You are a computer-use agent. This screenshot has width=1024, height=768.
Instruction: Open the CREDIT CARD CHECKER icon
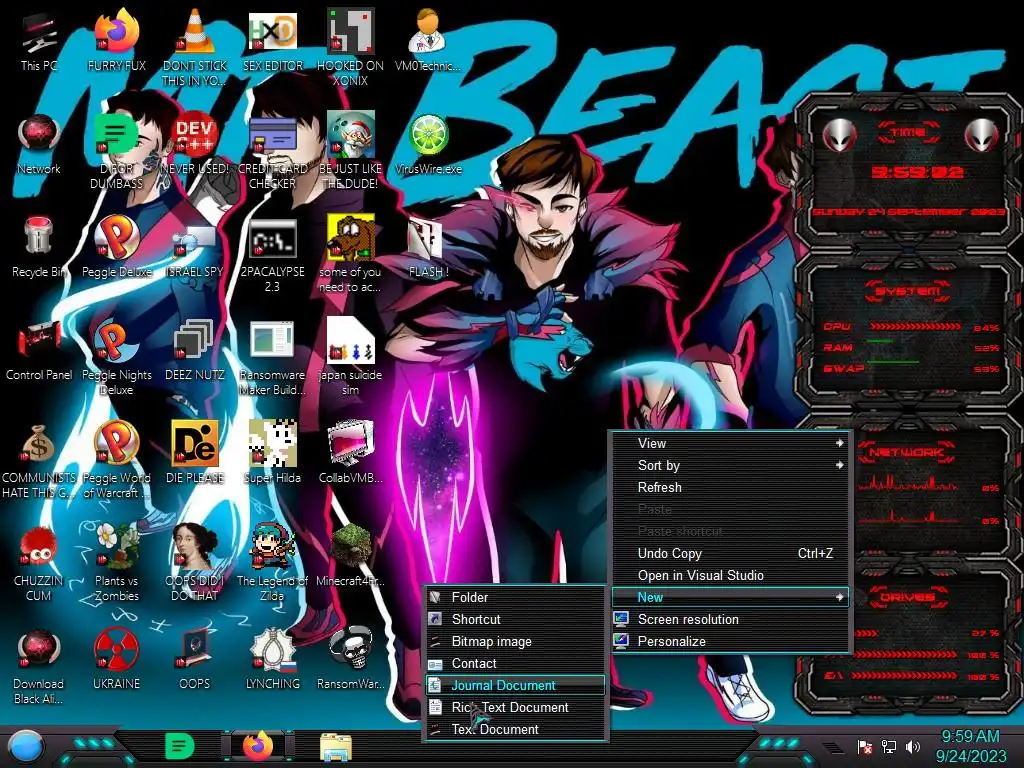273,152
